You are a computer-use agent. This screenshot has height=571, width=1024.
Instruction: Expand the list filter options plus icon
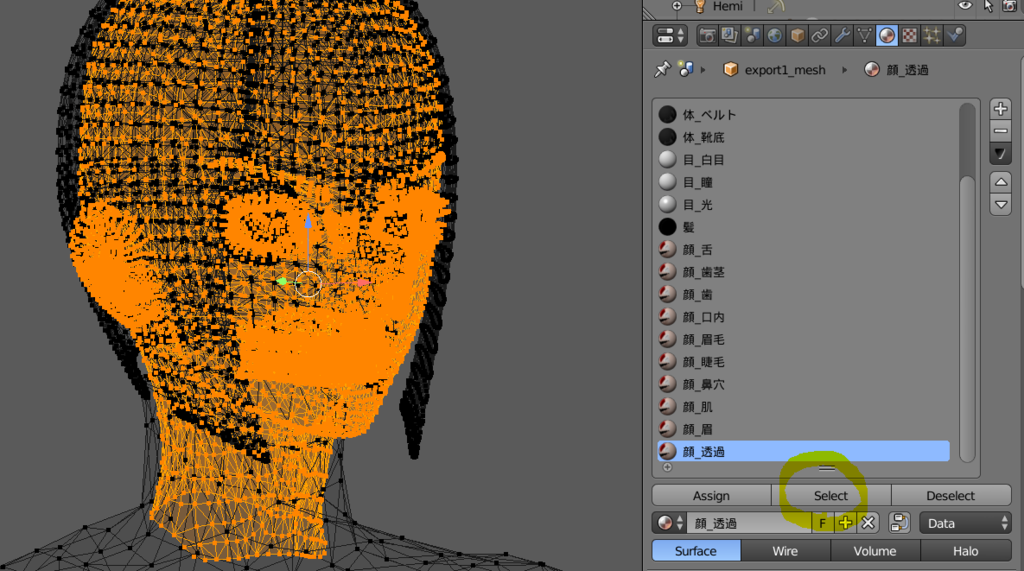(x=667, y=467)
